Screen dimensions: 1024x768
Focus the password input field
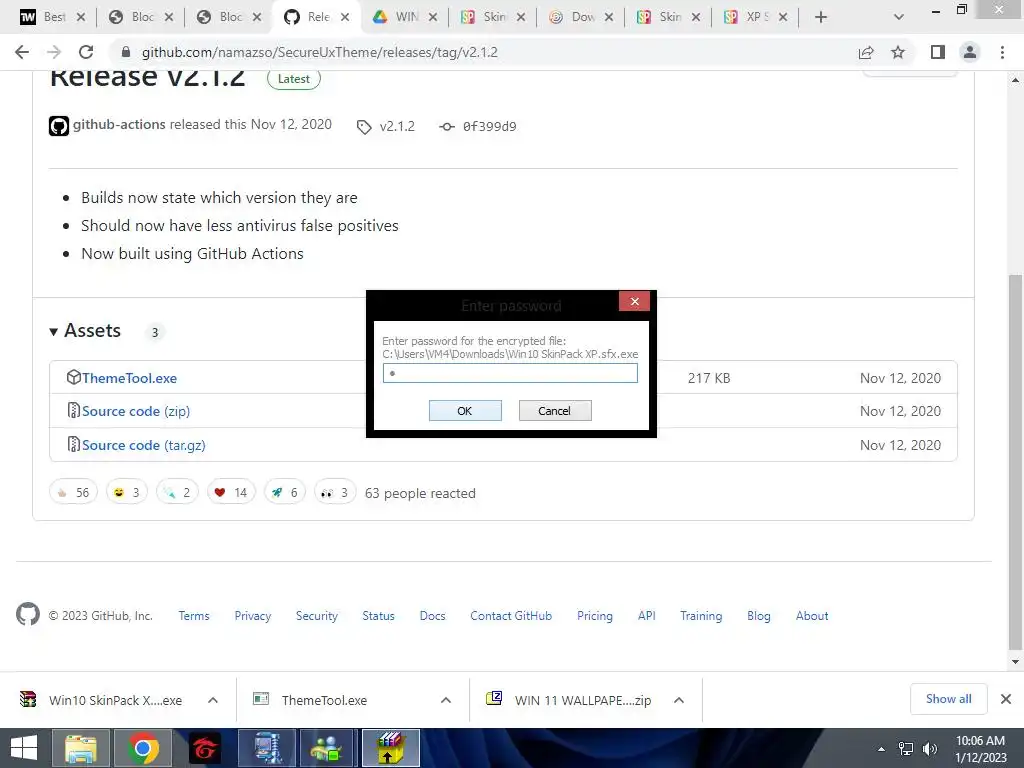(x=510, y=373)
